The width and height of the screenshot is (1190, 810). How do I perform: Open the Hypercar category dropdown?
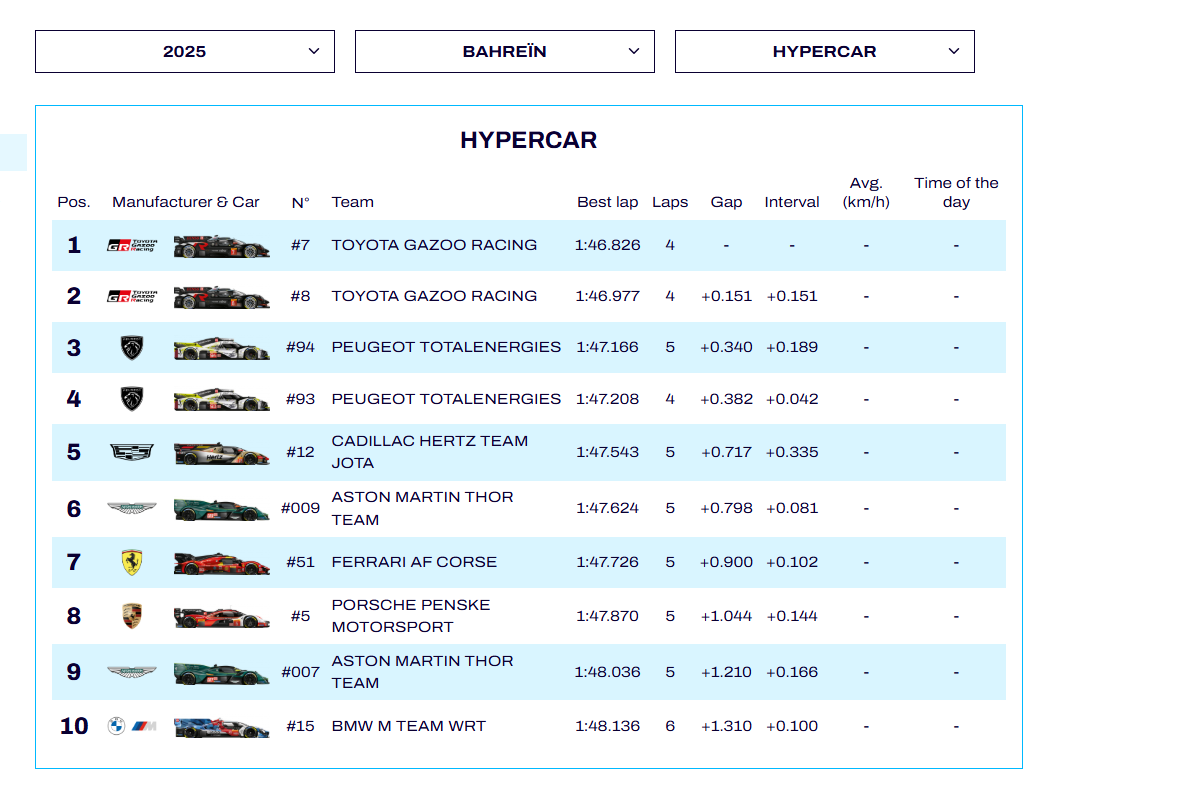point(825,51)
